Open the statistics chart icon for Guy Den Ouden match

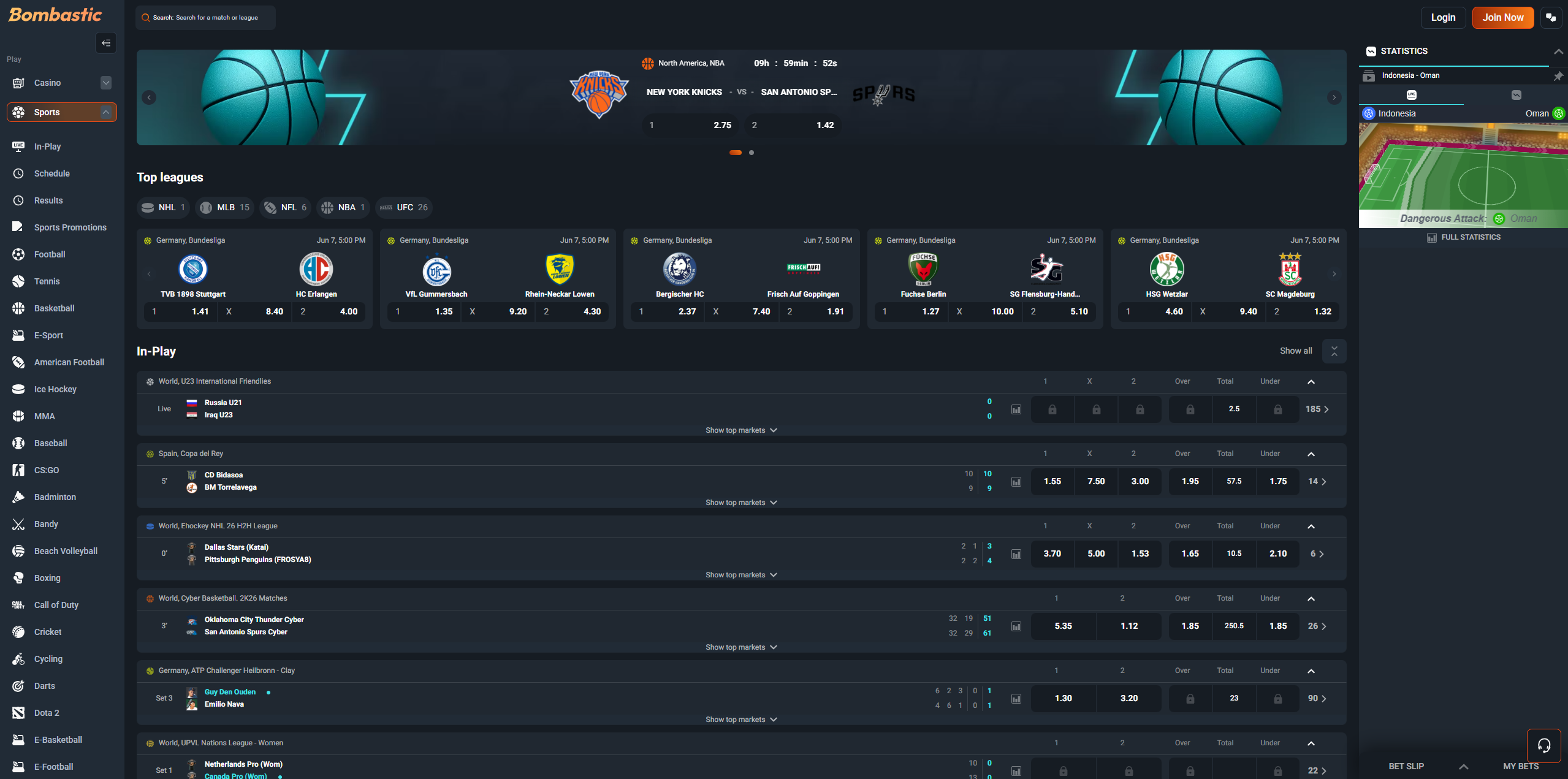(x=1016, y=699)
